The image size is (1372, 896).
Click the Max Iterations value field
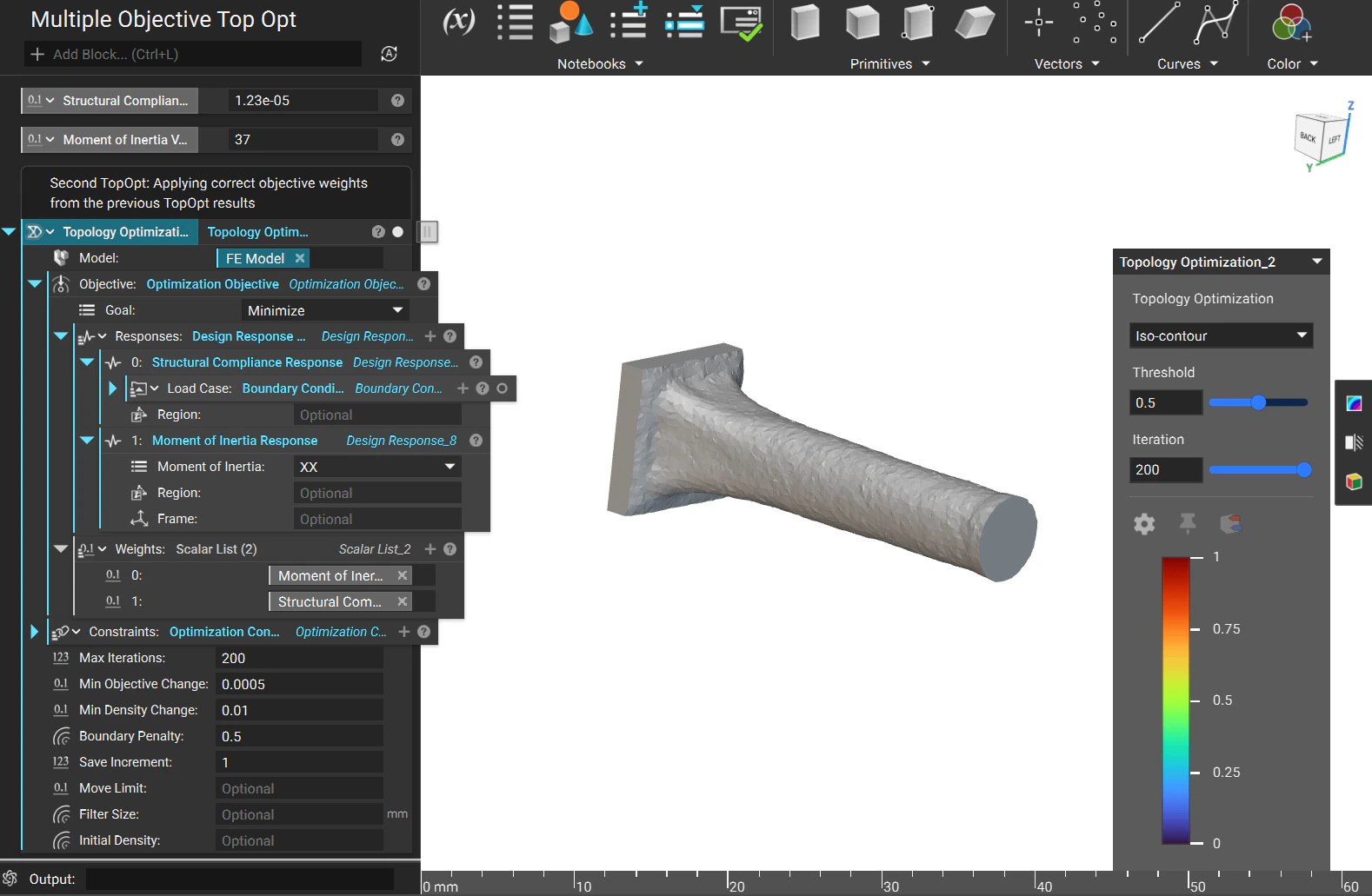click(x=299, y=658)
